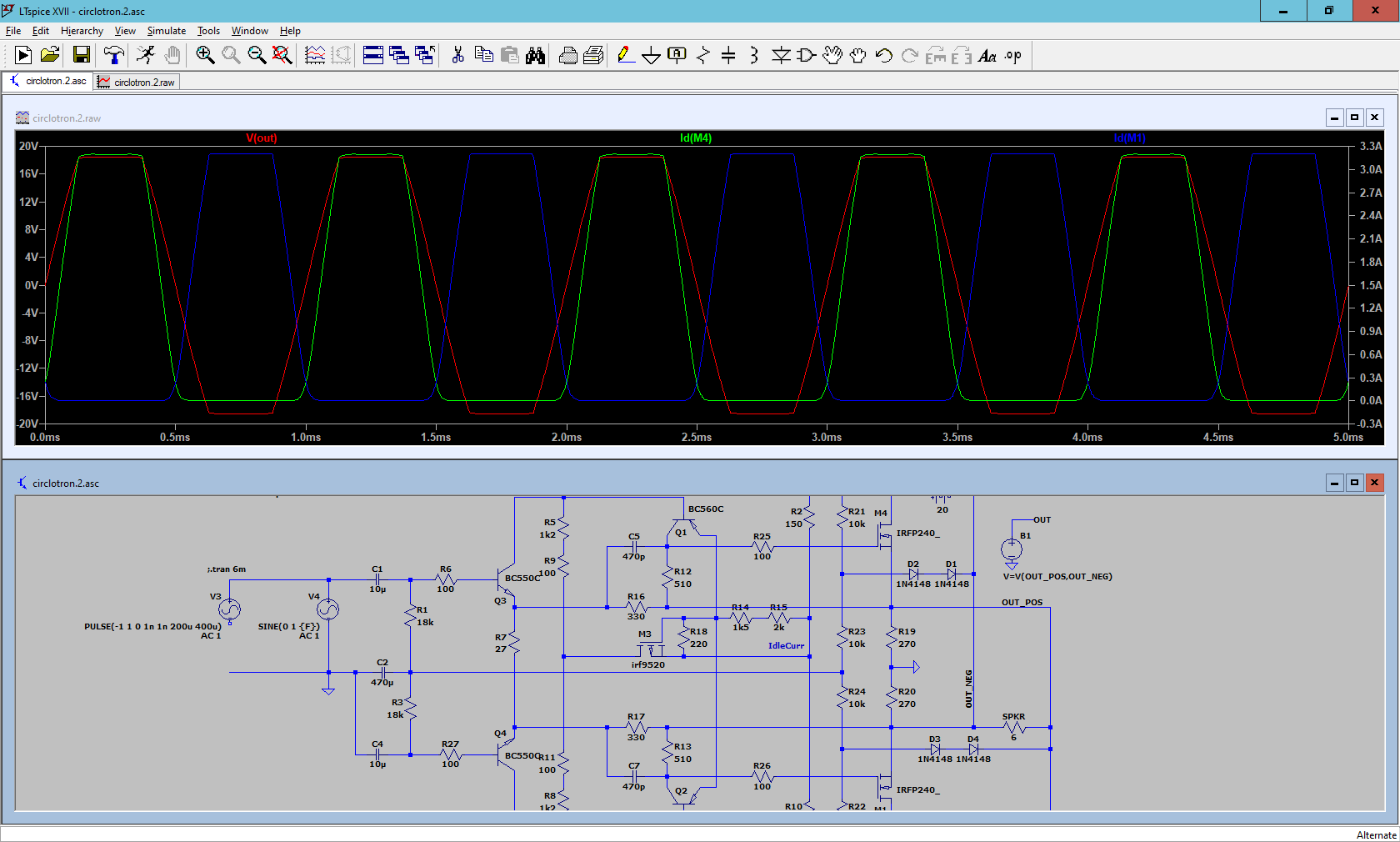Switch to the circlotron.2.raw tab
This screenshot has width=1400, height=842.
click(137, 82)
